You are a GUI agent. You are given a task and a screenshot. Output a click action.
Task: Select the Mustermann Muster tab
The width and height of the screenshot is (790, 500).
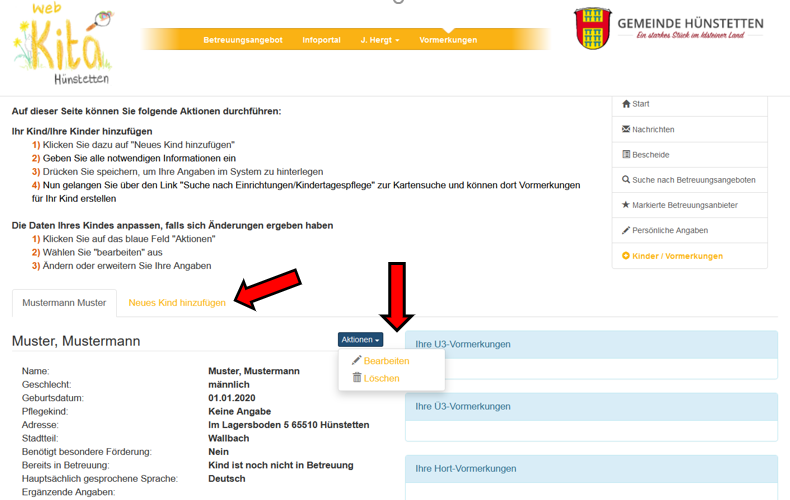(64, 303)
